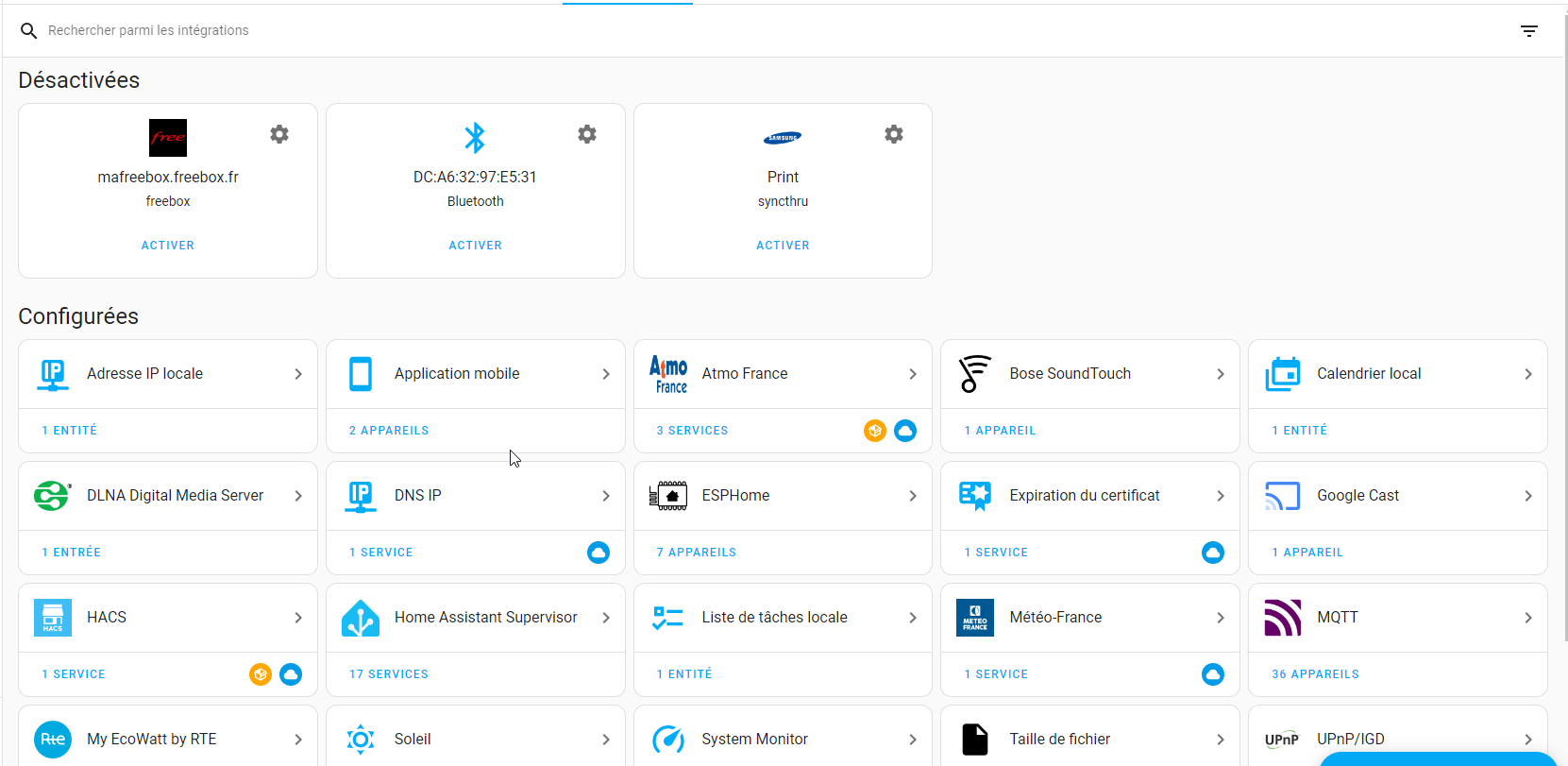Open the DNS IP integration title
This screenshot has width=1568, height=766.
coord(418,496)
